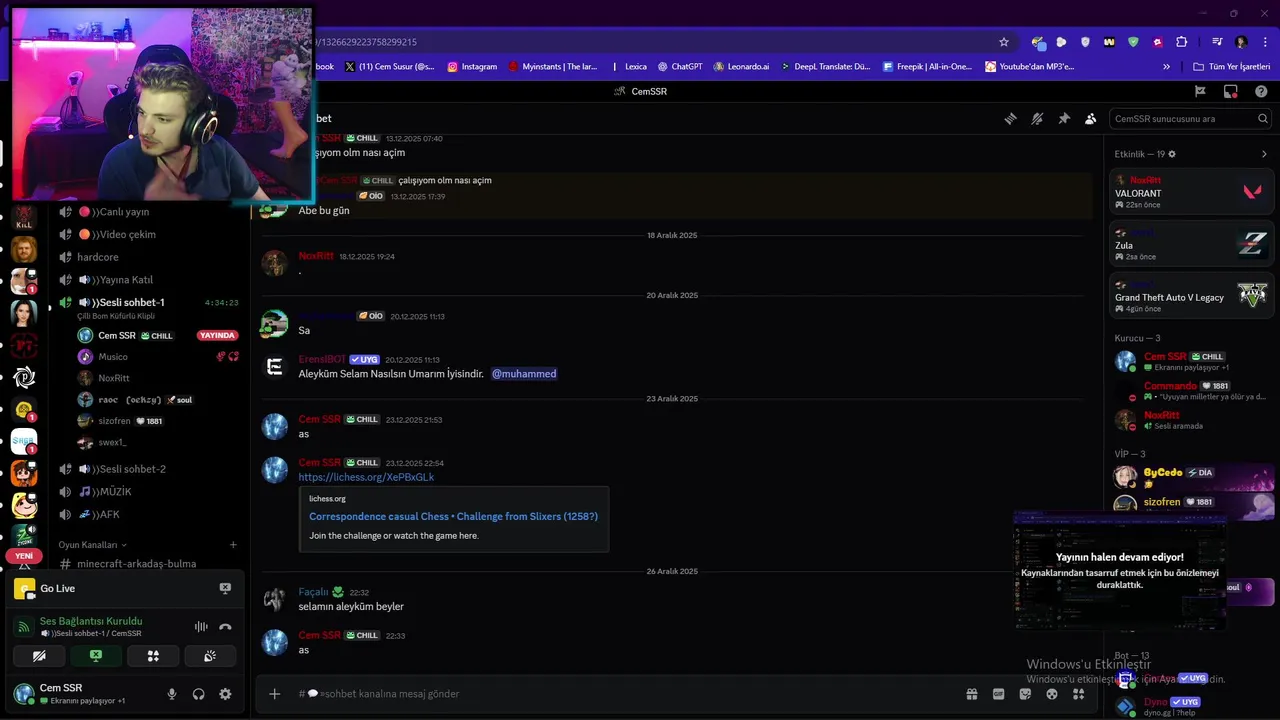Select Musico in voice channel list
This screenshot has width=1280, height=720.
pos(113,357)
